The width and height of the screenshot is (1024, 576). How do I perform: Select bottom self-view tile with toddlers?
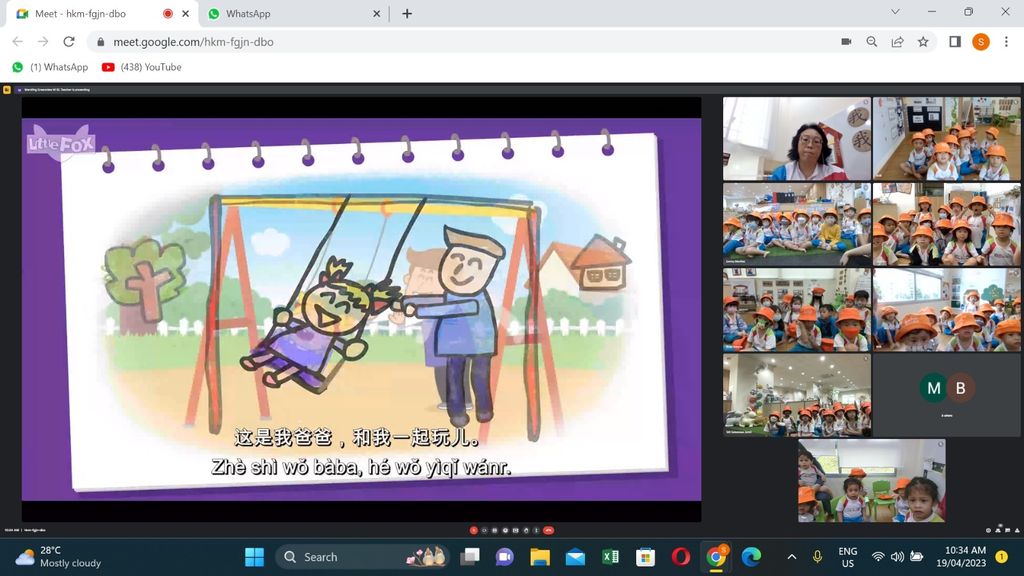[872, 481]
